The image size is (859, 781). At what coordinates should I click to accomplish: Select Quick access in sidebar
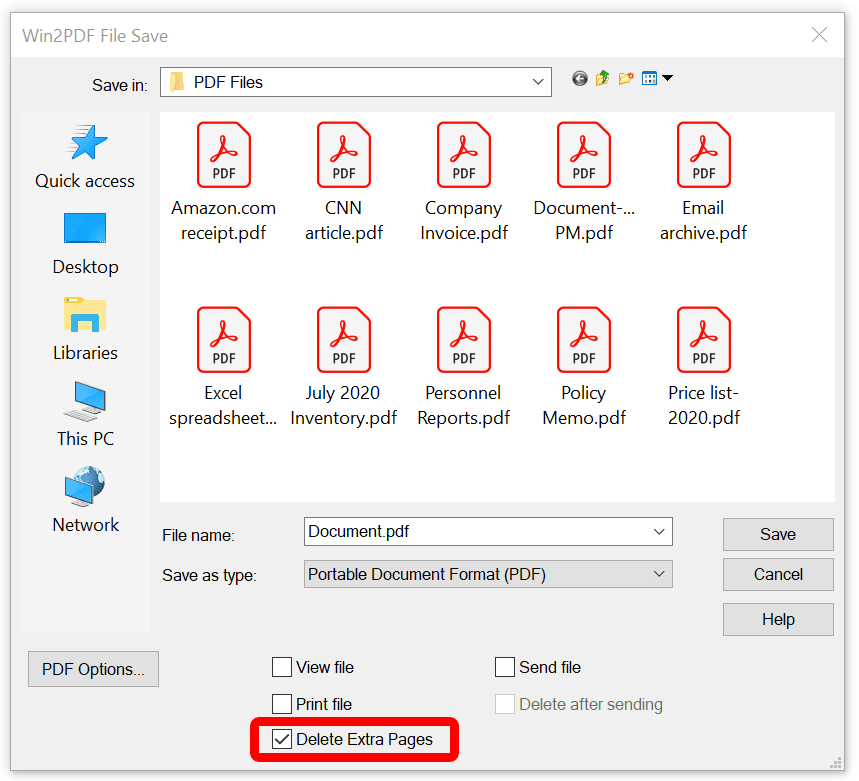pos(85,157)
